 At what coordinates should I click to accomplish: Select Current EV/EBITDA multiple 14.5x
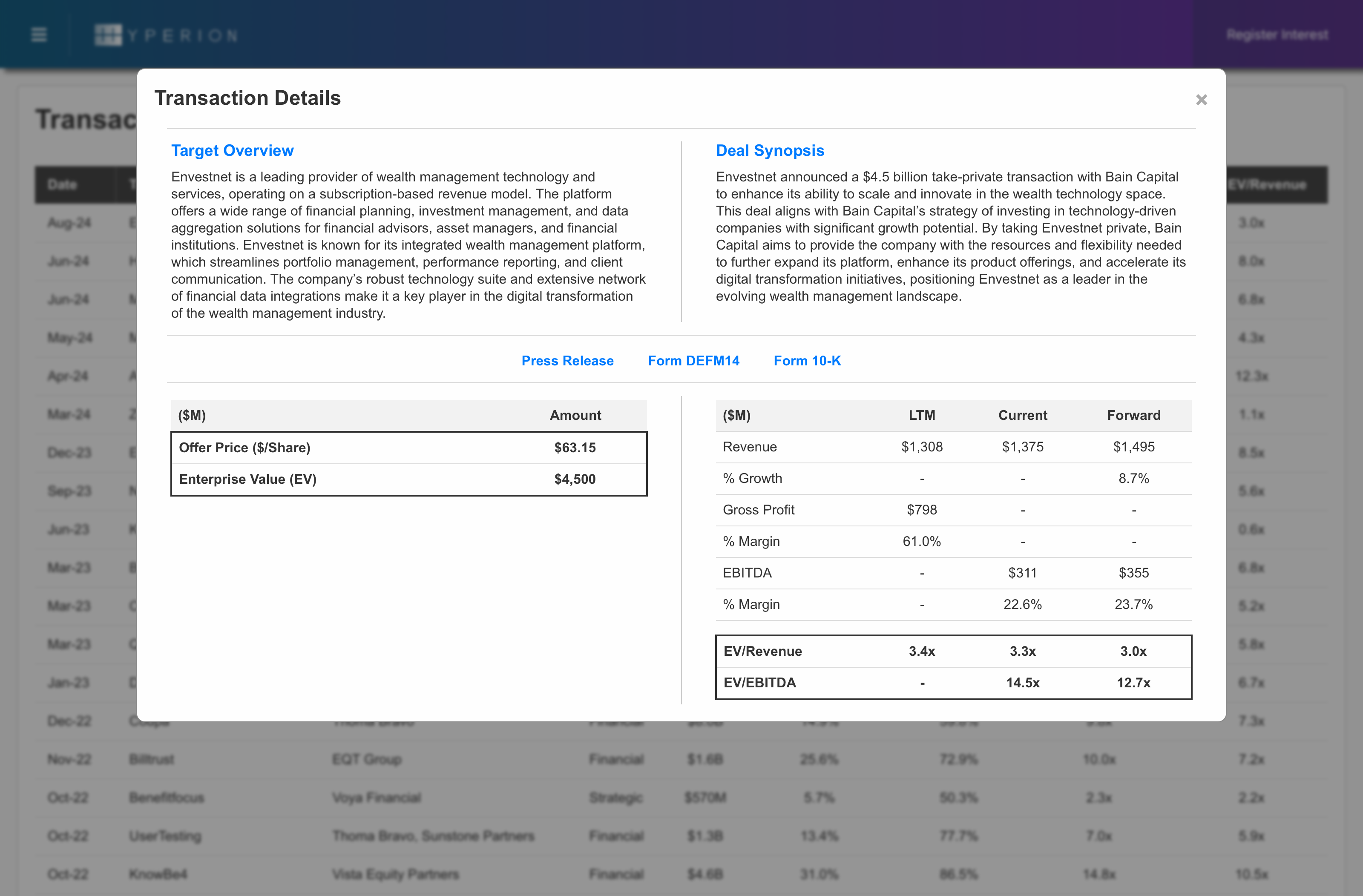click(x=1022, y=683)
